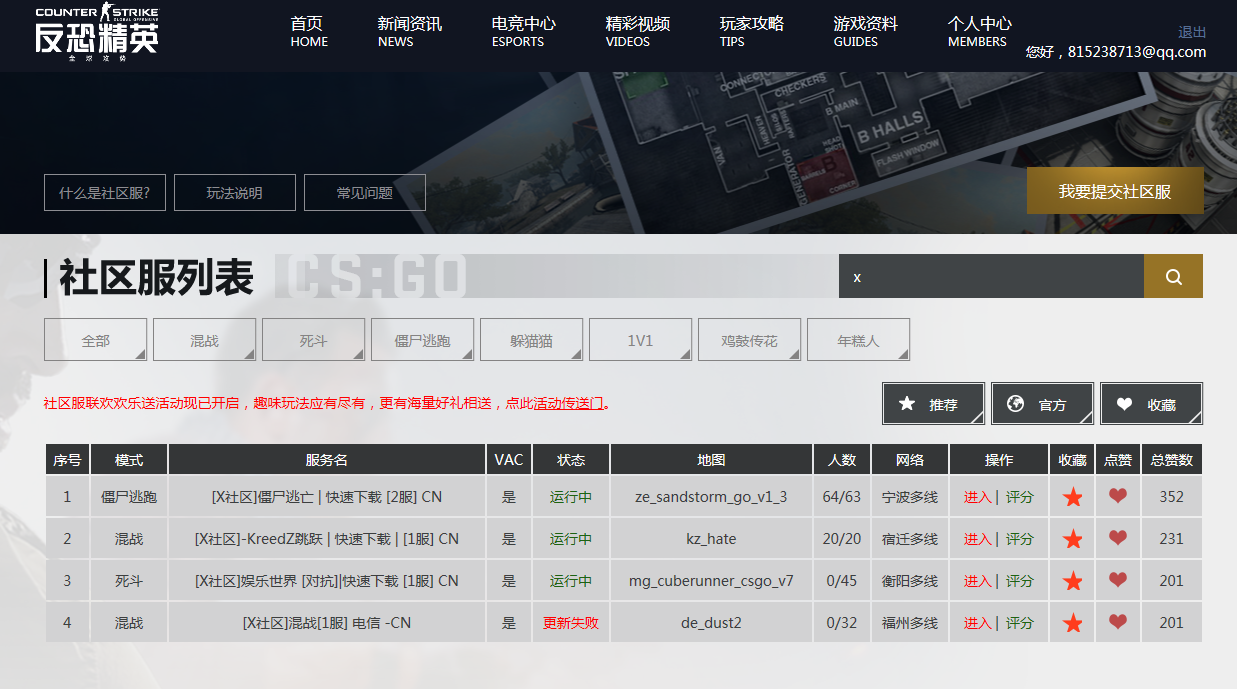Click the 我要提交社区服 button
1237x689 pixels.
(x=1115, y=191)
